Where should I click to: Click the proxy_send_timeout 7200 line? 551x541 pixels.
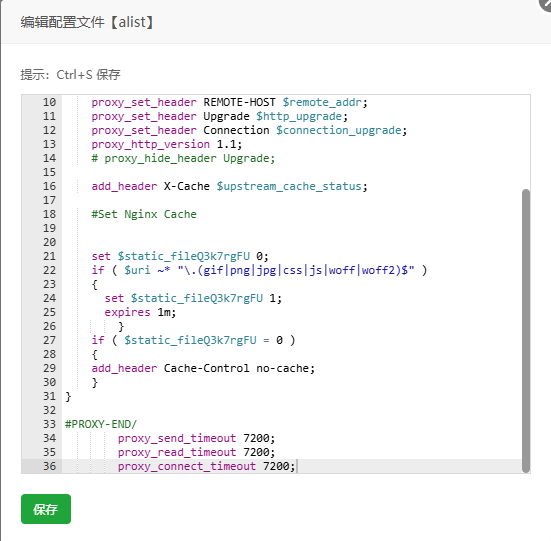[196, 438]
